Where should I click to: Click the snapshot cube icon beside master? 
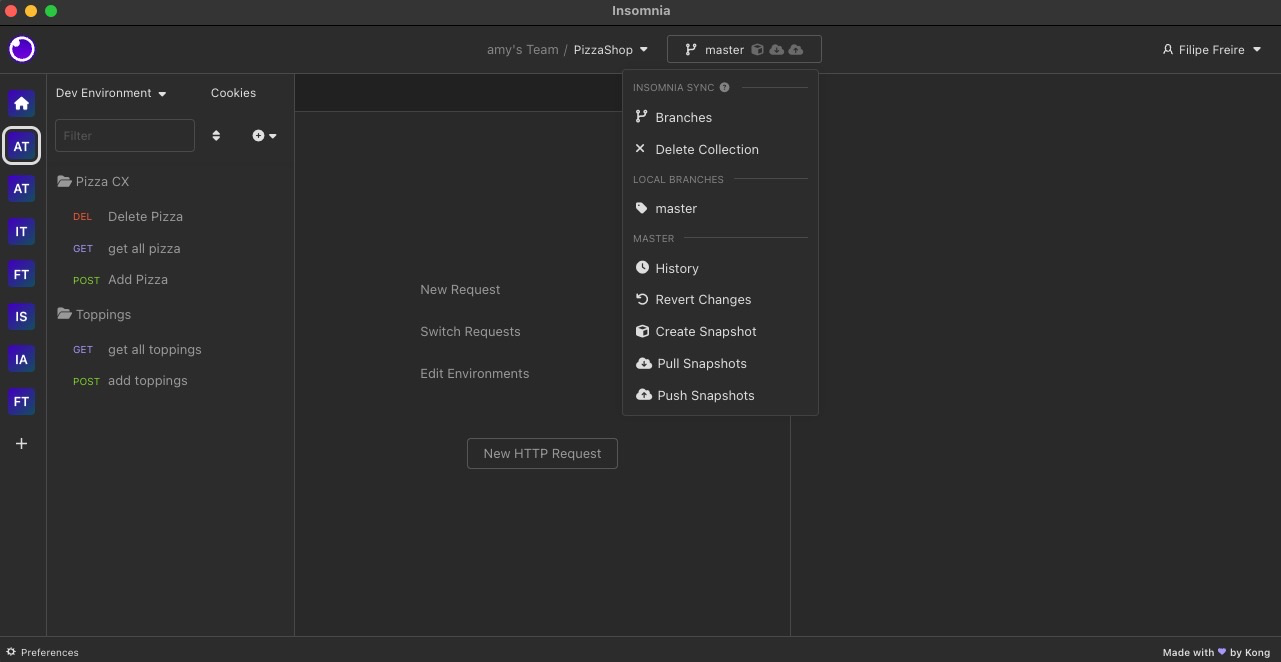click(x=757, y=49)
